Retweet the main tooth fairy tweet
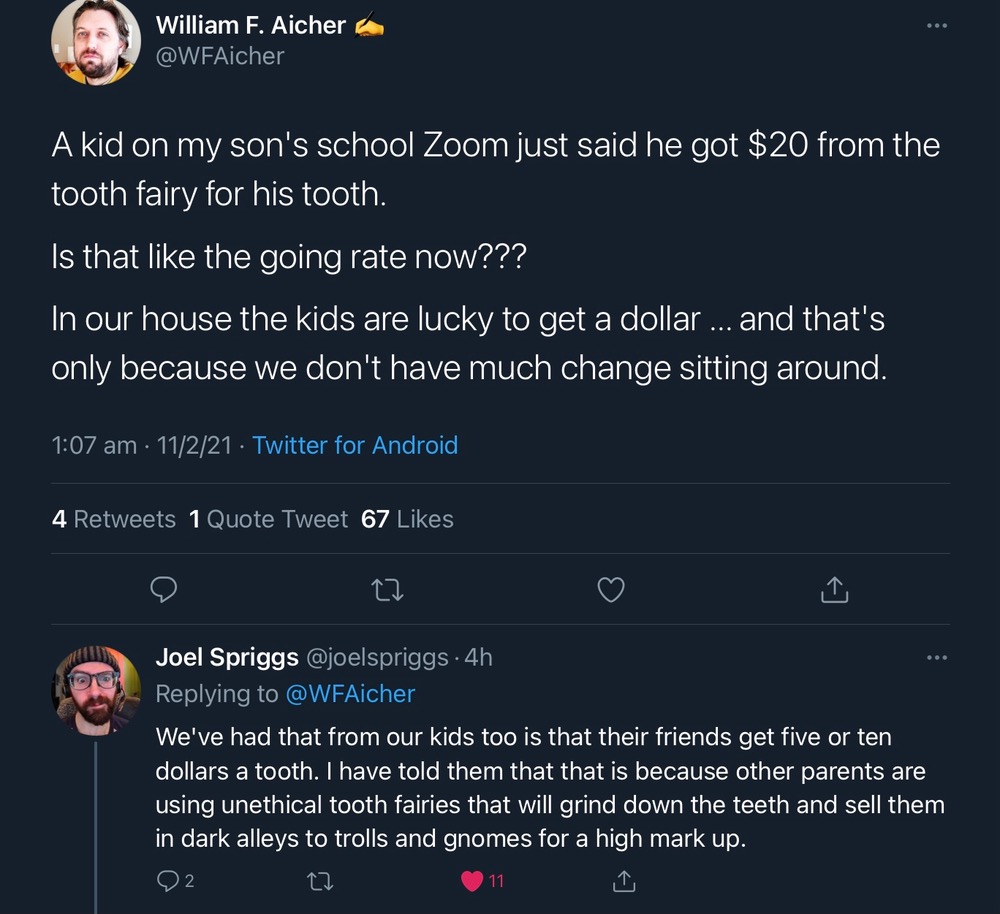The image size is (1000, 914). [x=385, y=591]
